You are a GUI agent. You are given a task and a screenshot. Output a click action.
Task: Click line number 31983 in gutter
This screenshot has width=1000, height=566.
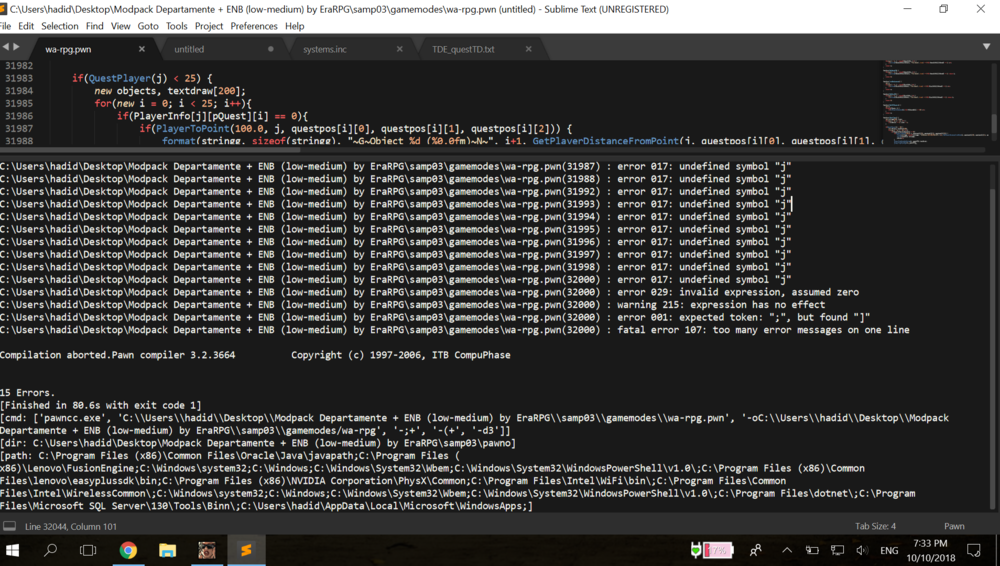coord(18,78)
